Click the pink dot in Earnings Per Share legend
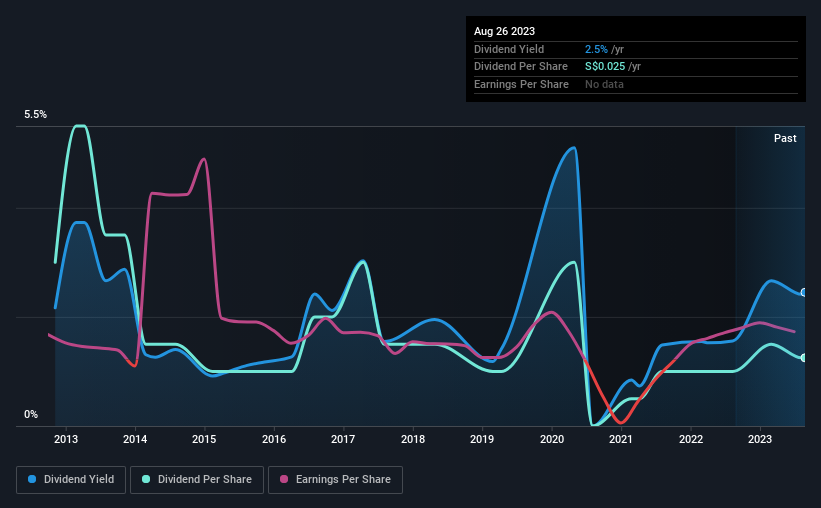 coord(286,480)
